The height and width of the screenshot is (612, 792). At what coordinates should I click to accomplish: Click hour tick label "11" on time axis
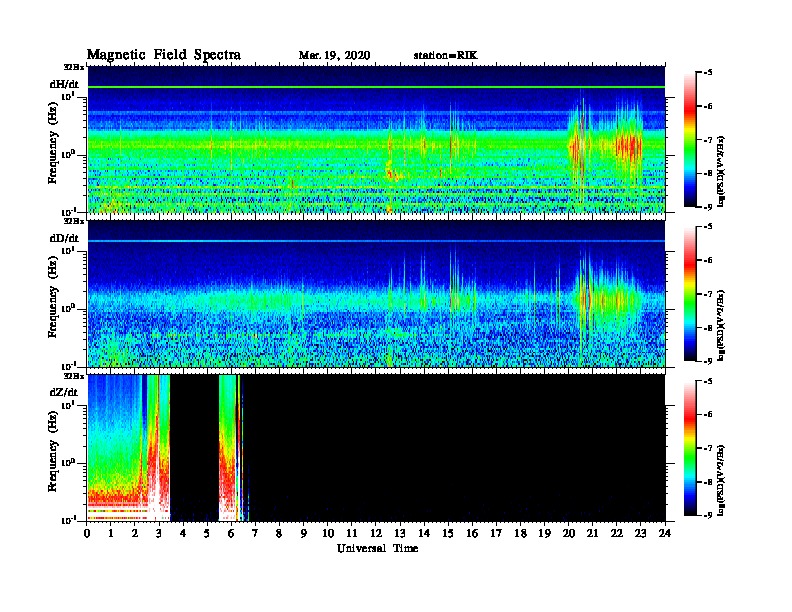point(352,533)
